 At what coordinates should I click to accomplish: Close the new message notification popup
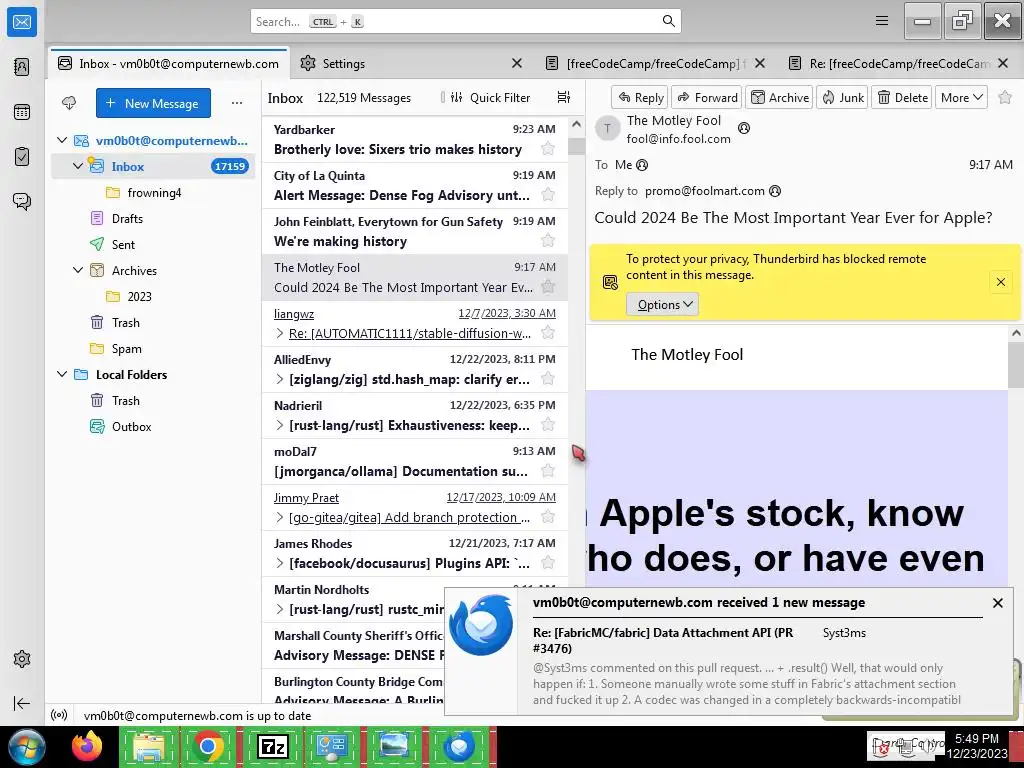coord(997,603)
